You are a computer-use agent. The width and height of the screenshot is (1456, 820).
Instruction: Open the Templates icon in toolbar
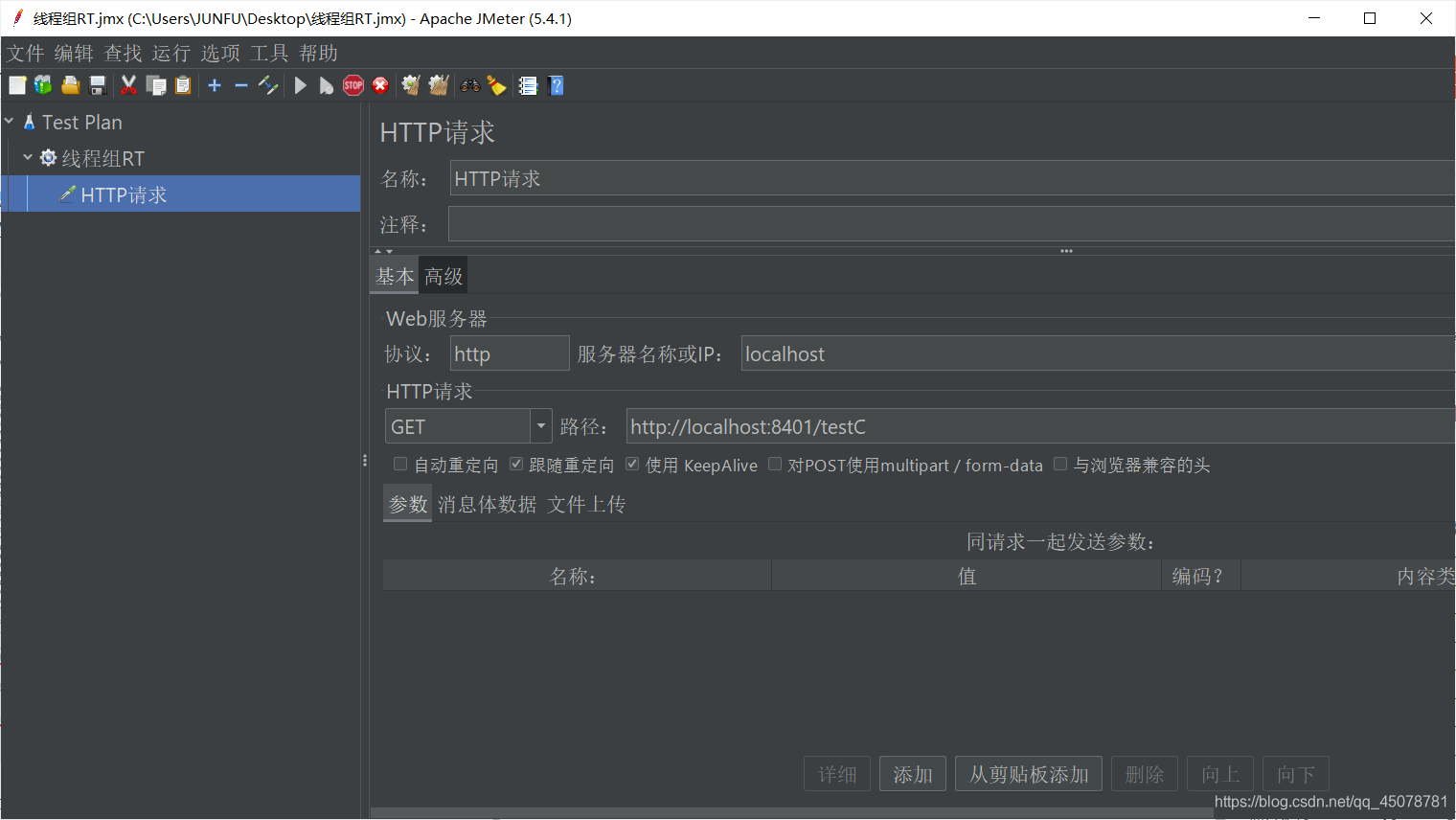(43, 85)
